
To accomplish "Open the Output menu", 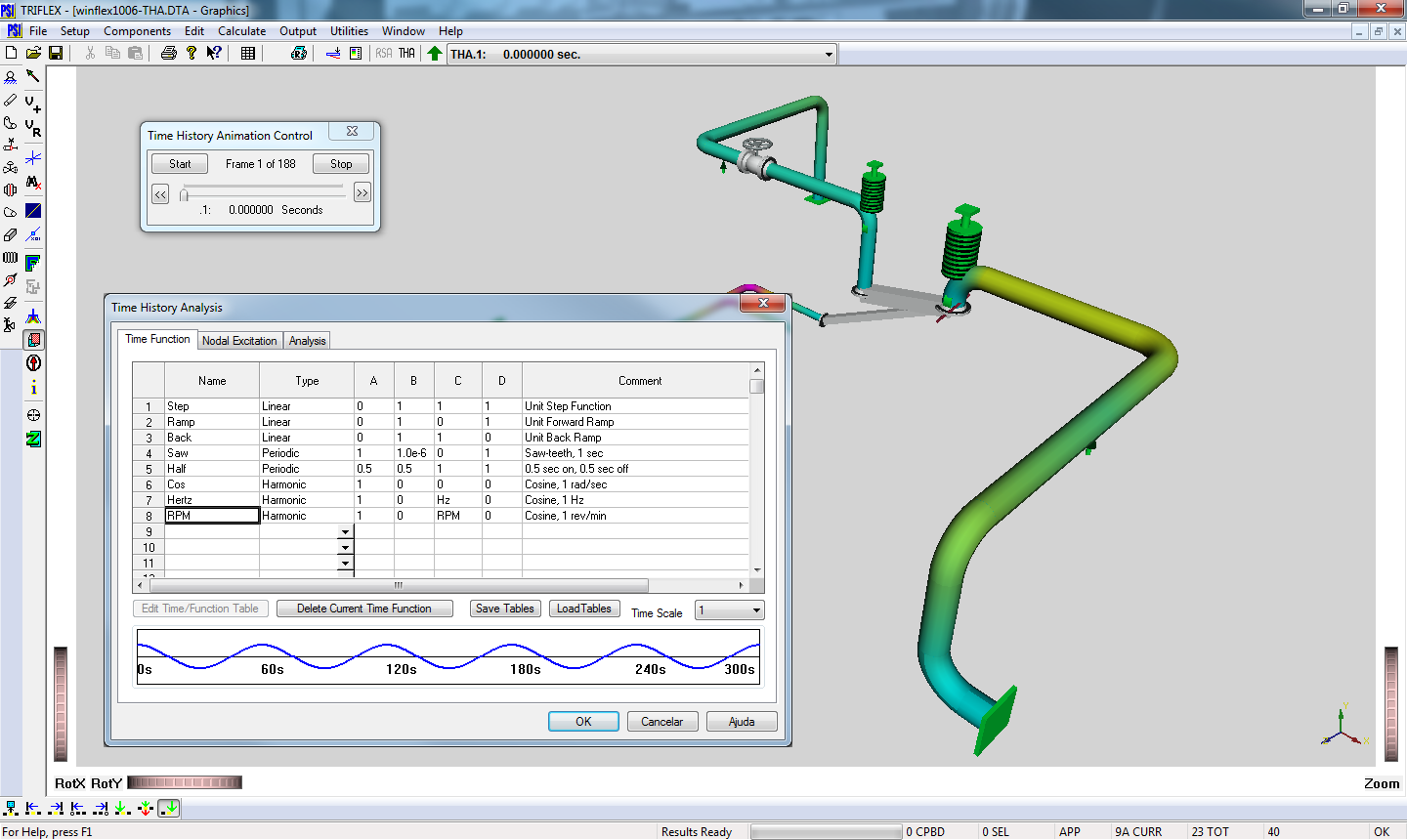I will pos(298,31).
